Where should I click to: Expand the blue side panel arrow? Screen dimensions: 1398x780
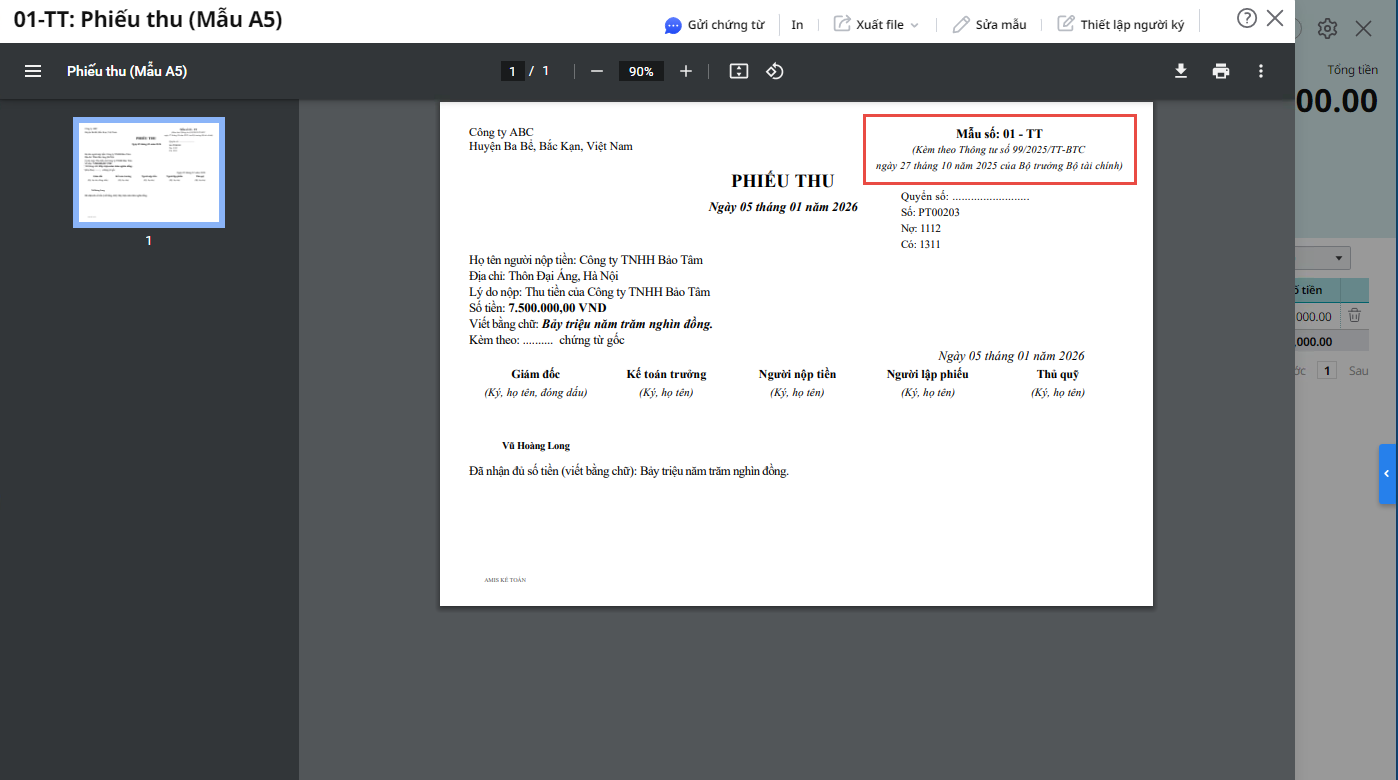click(x=1387, y=473)
